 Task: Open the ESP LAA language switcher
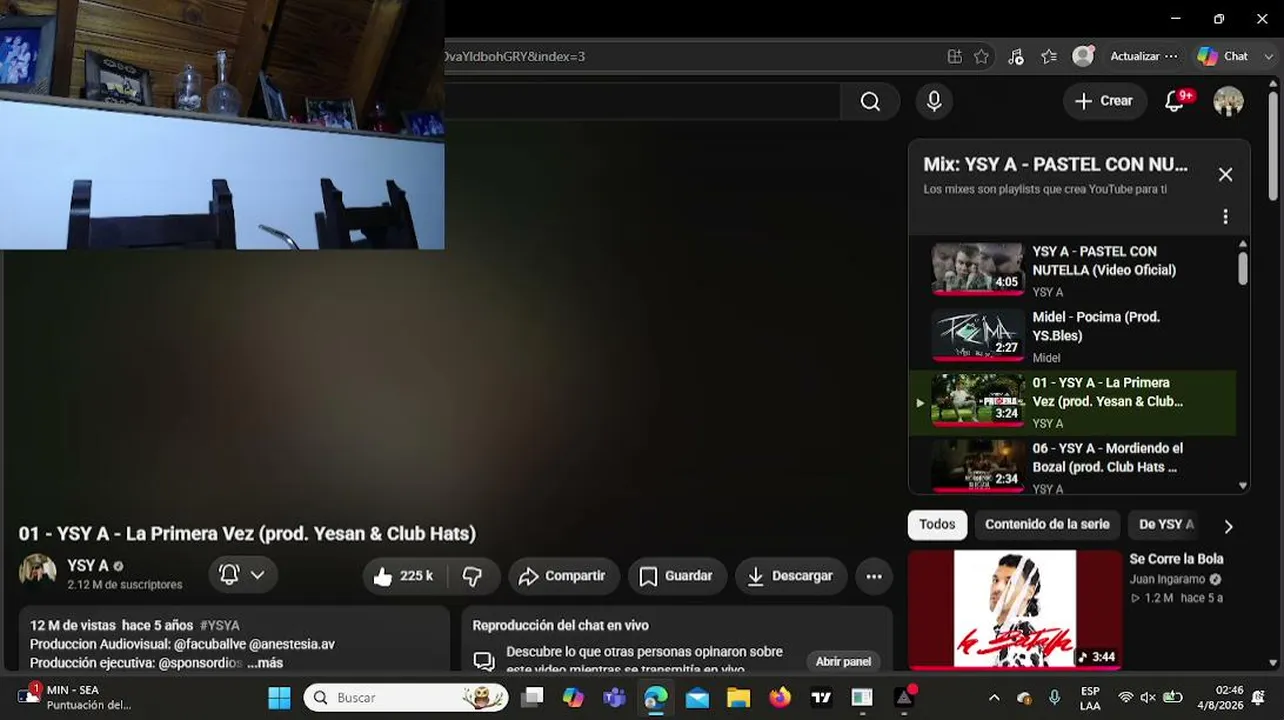pos(1090,697)
